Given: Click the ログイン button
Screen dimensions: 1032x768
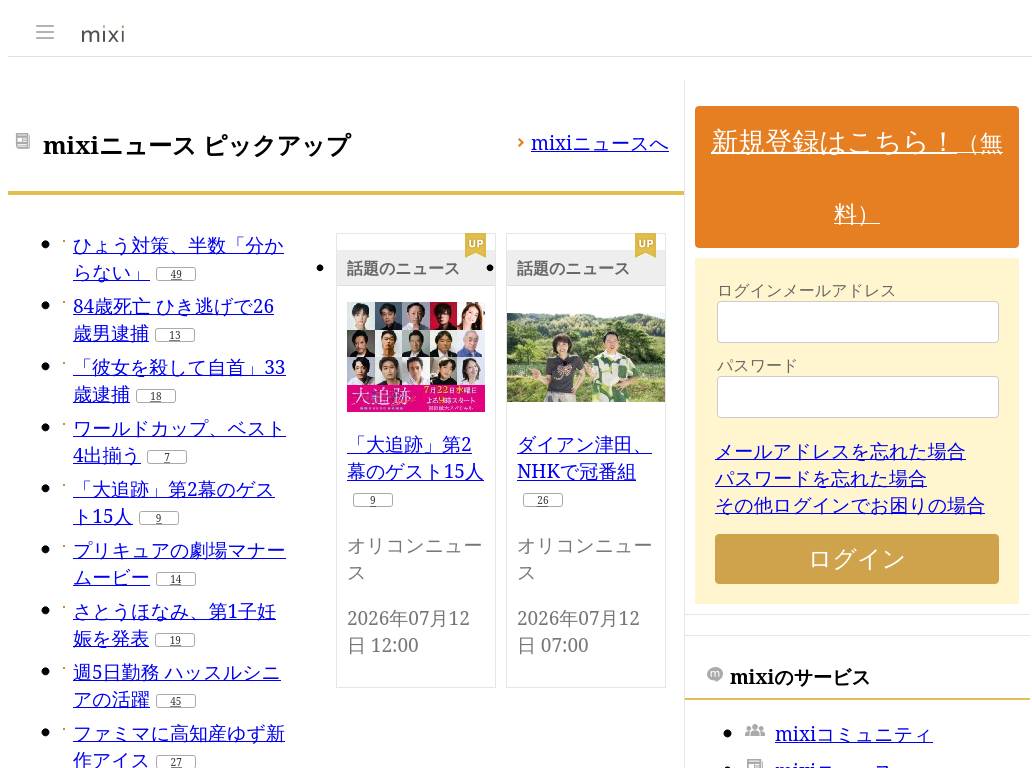Looking at the screenshot, I should tap(857, 559).
